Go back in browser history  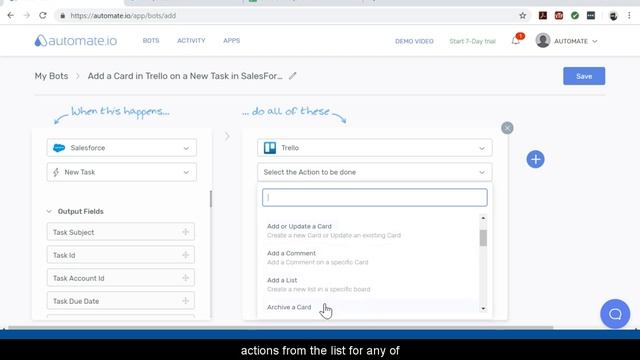(x=11, y=16)
